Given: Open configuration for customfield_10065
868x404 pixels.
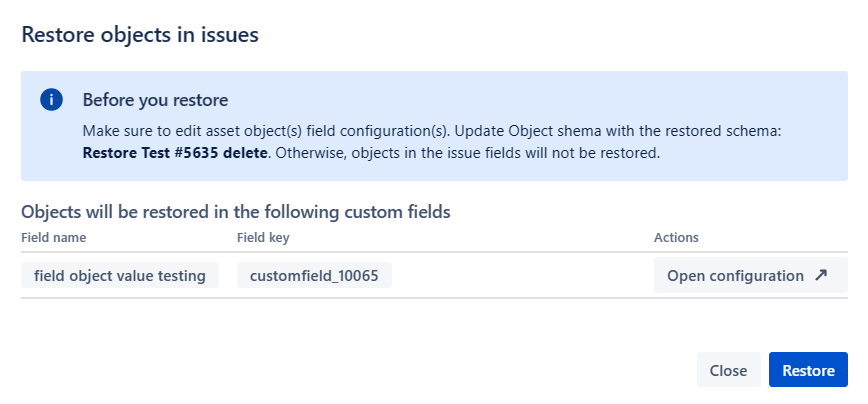Looking at the screenshot, I should coord(751,275).
